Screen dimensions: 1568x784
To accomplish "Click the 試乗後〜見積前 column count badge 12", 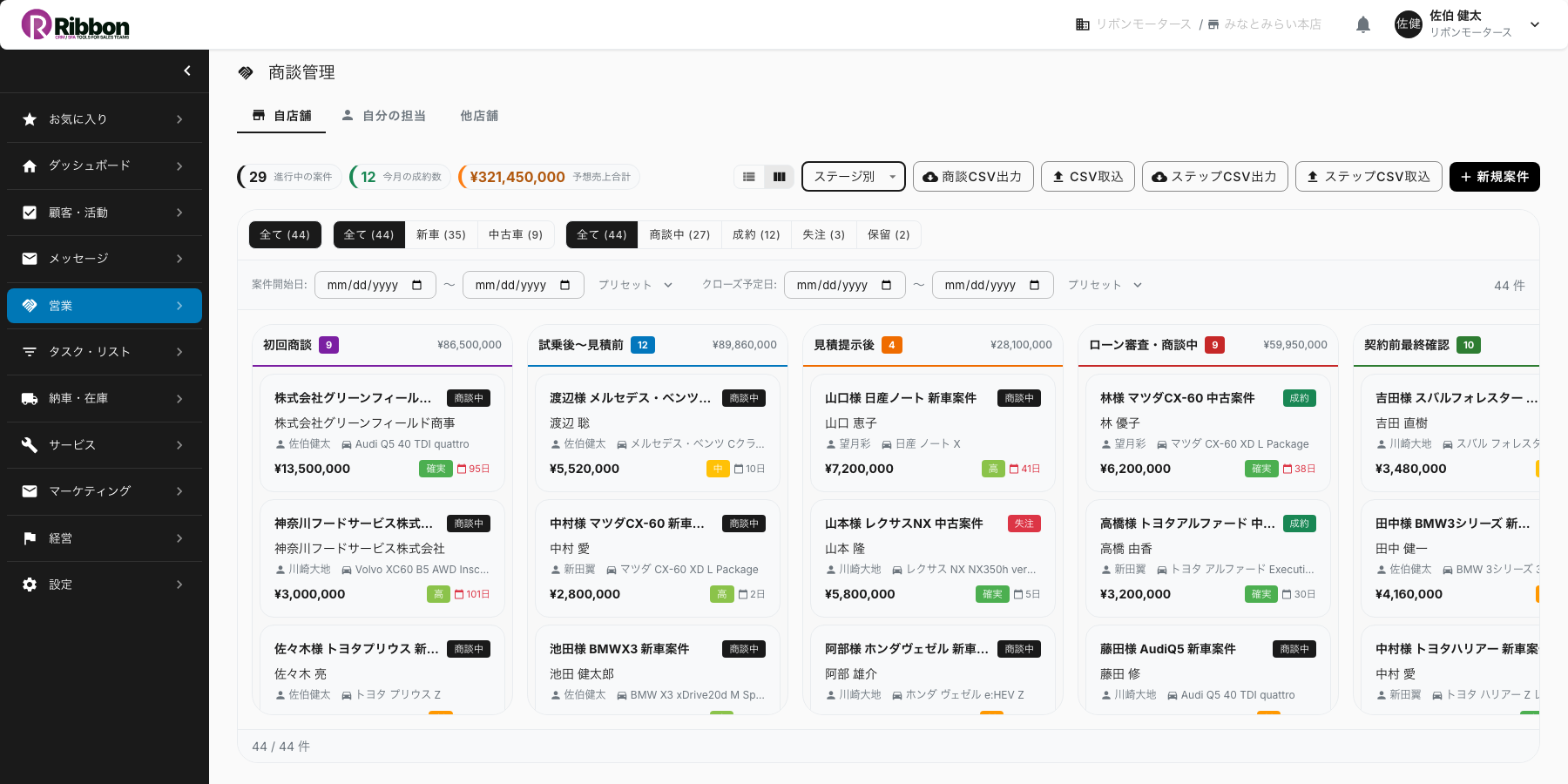I will tap(643, 345).
